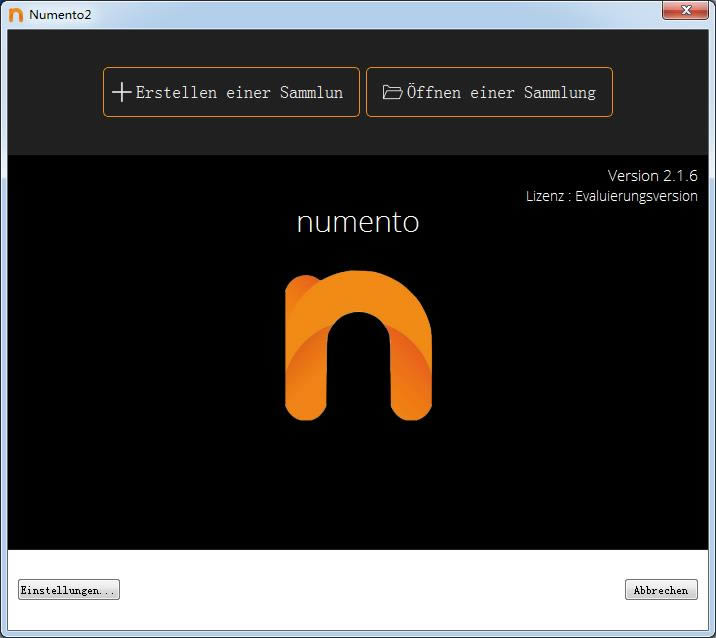Close the Numento2 window
The height and width of the screenshot is (638, 716).
[685, 10]
